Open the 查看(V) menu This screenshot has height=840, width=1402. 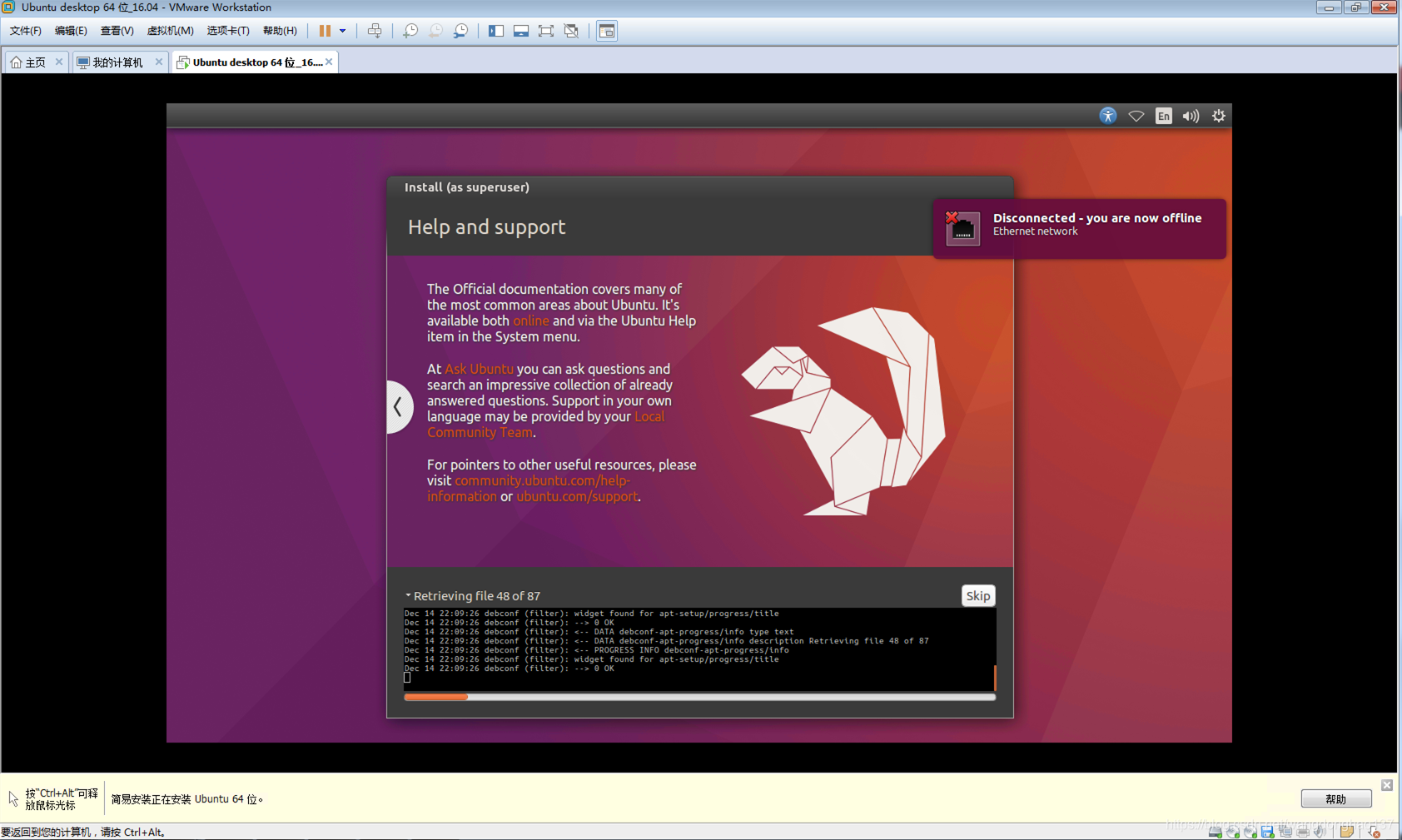[117, 31]
